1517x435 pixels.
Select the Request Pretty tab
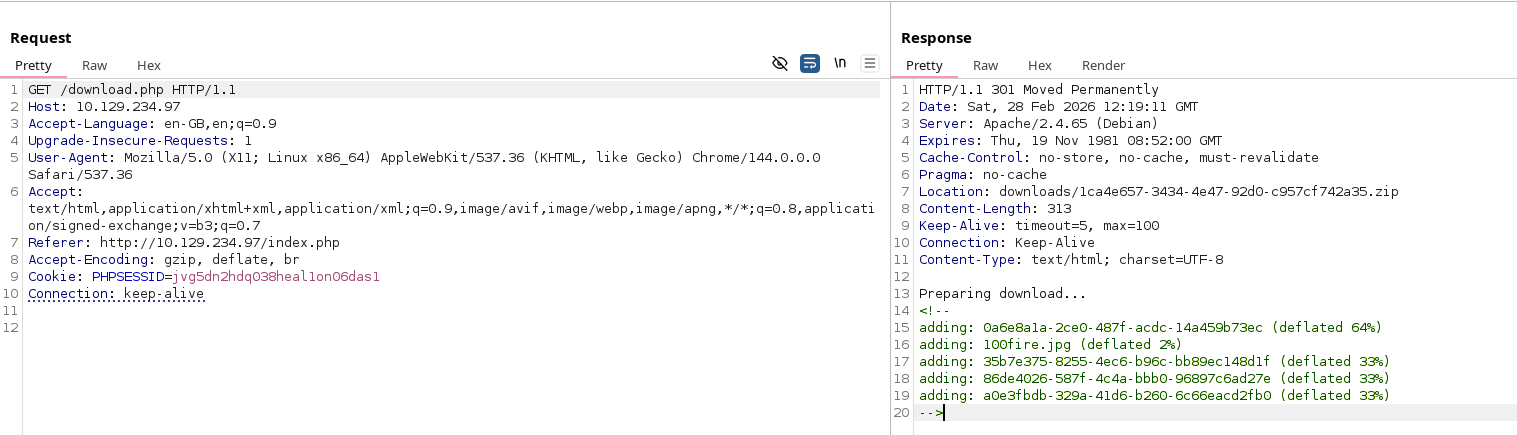(33, 65)
